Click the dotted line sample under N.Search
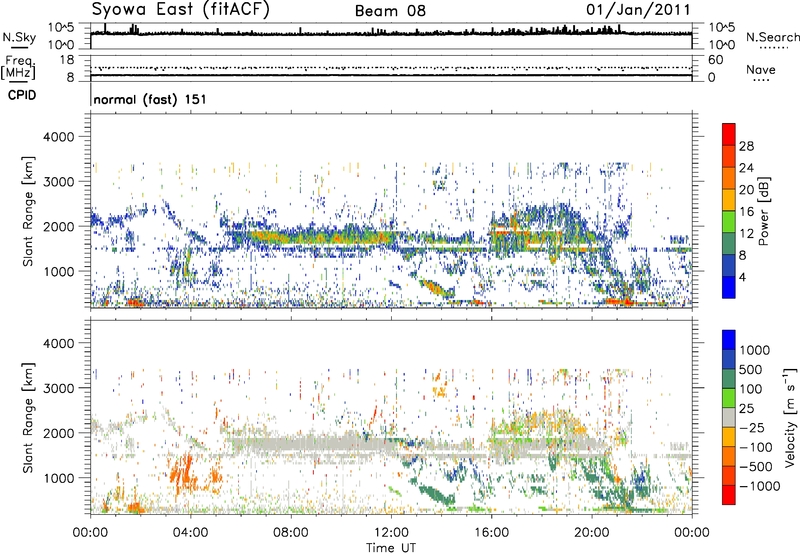 (x=773, y=47)
